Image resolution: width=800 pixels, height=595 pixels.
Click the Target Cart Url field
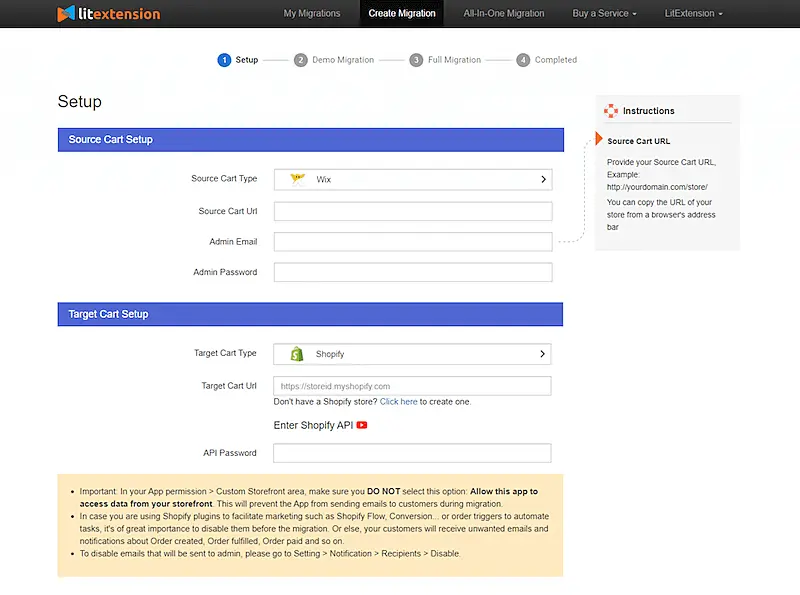coord(412,385)
